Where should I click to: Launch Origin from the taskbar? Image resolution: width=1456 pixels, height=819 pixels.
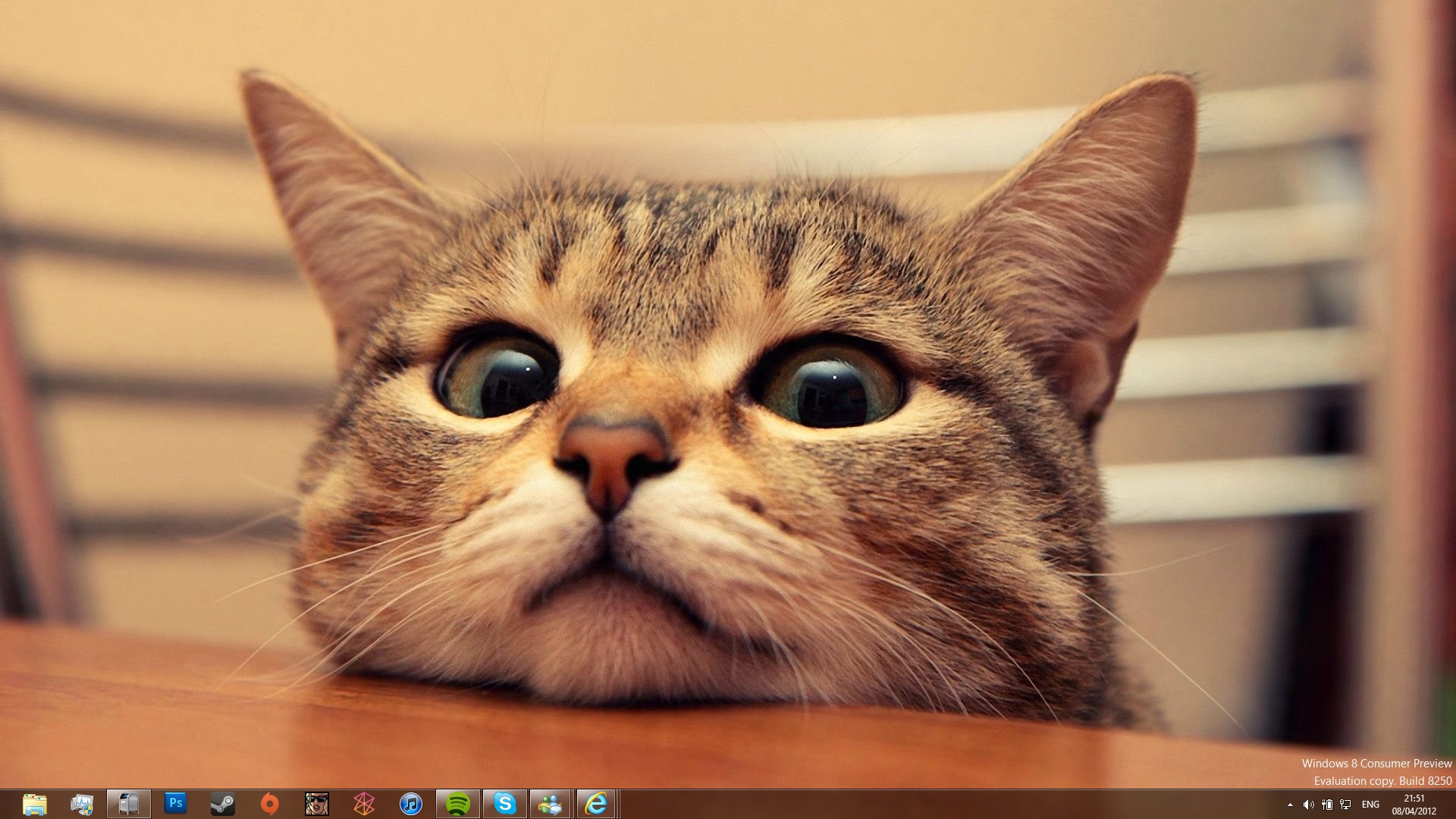(270, 804)
